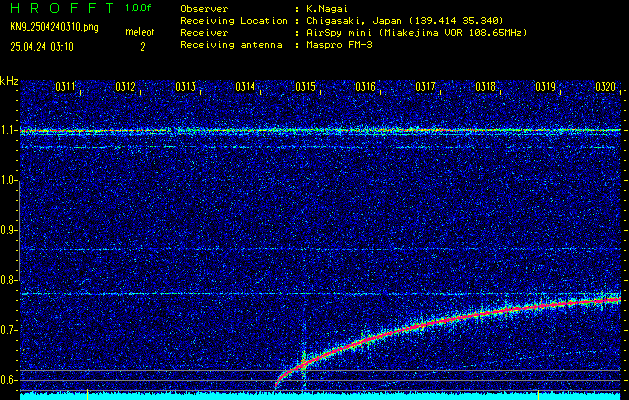Click the HROFFT title text

tap(62, 8)
